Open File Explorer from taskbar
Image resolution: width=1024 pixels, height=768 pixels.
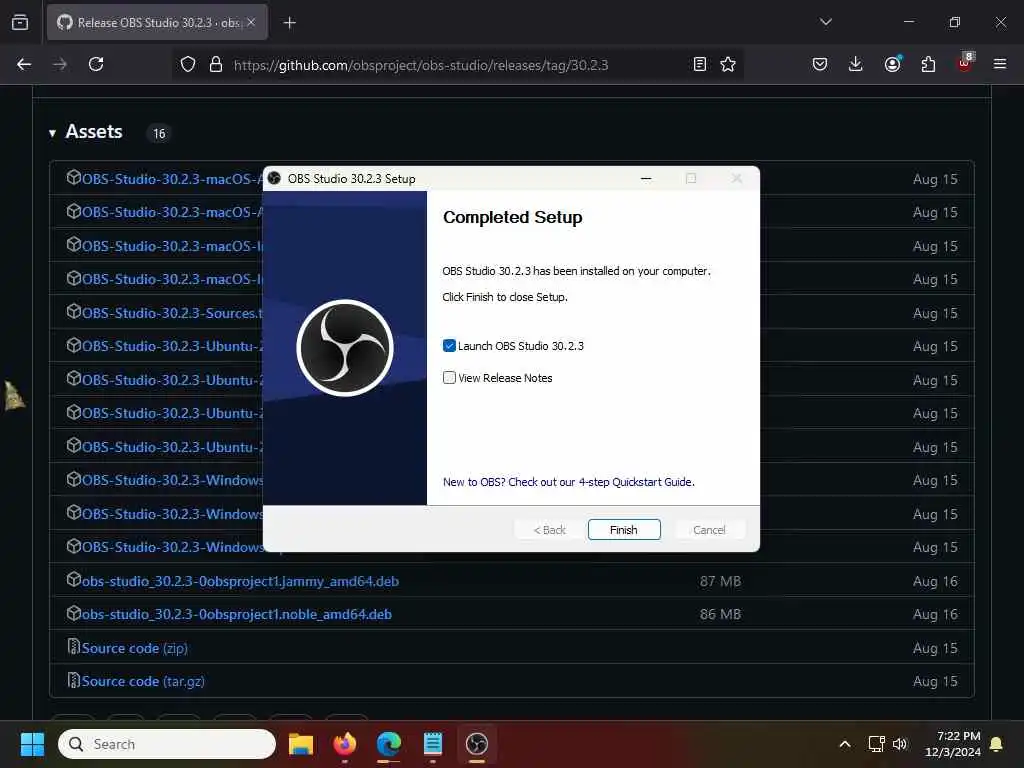pyautogui.click(x=301, y=744)
